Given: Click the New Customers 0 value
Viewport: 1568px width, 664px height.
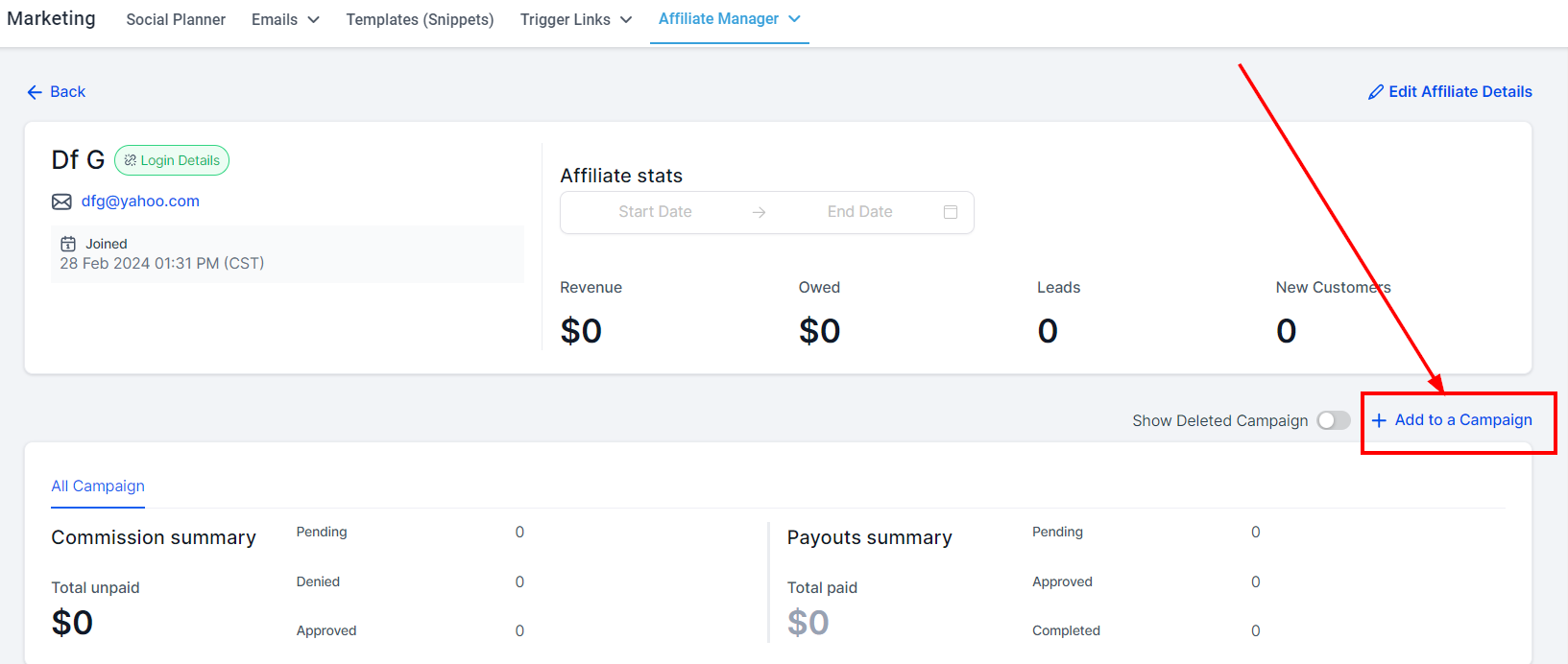Looking at the screenshot, I should pos(1287,331).
